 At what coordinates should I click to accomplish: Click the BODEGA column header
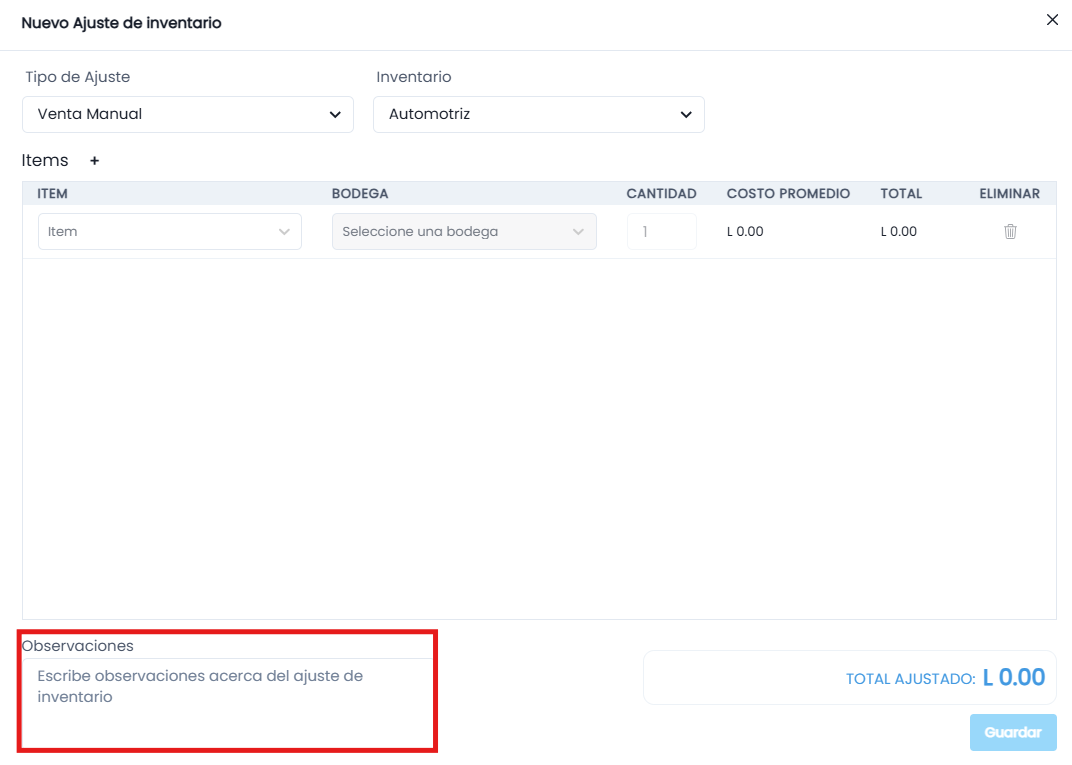pyautogui.click(x=360, y=193)
